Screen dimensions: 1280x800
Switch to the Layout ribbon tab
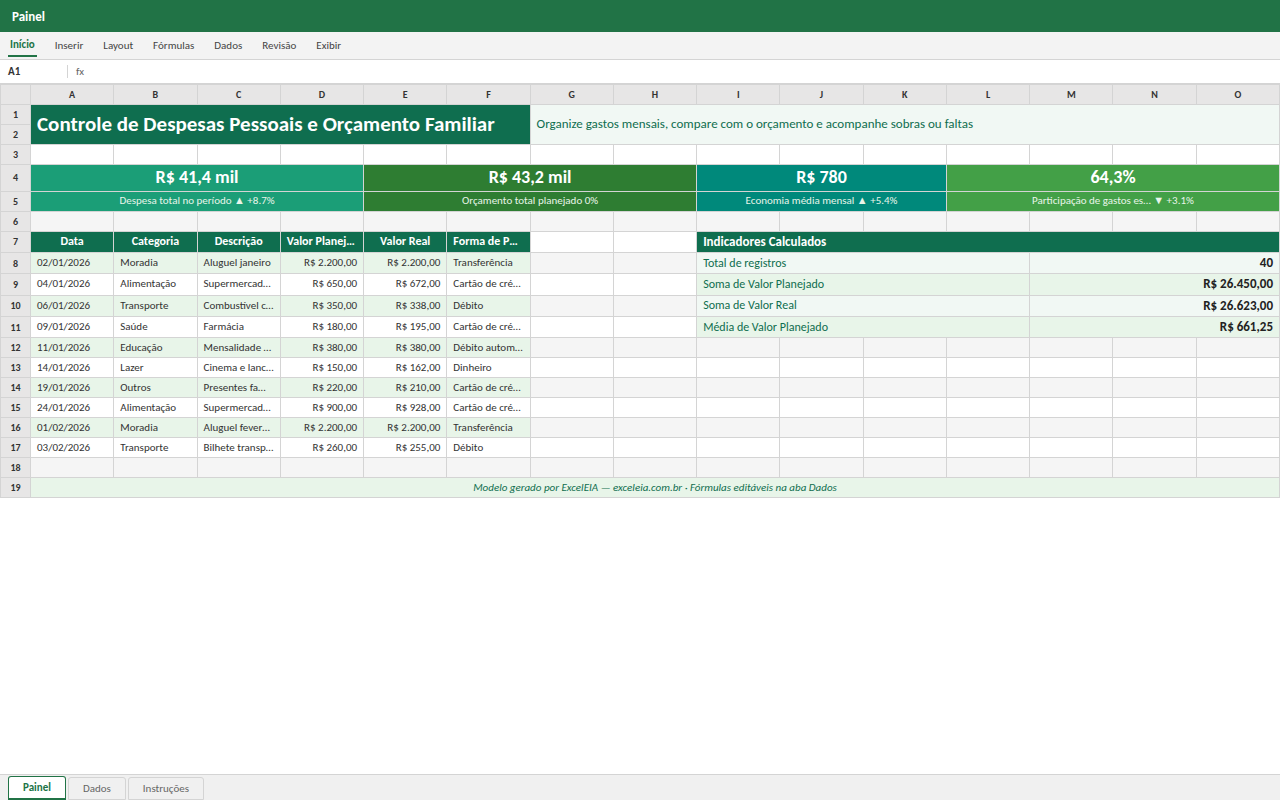coord(118,46)
